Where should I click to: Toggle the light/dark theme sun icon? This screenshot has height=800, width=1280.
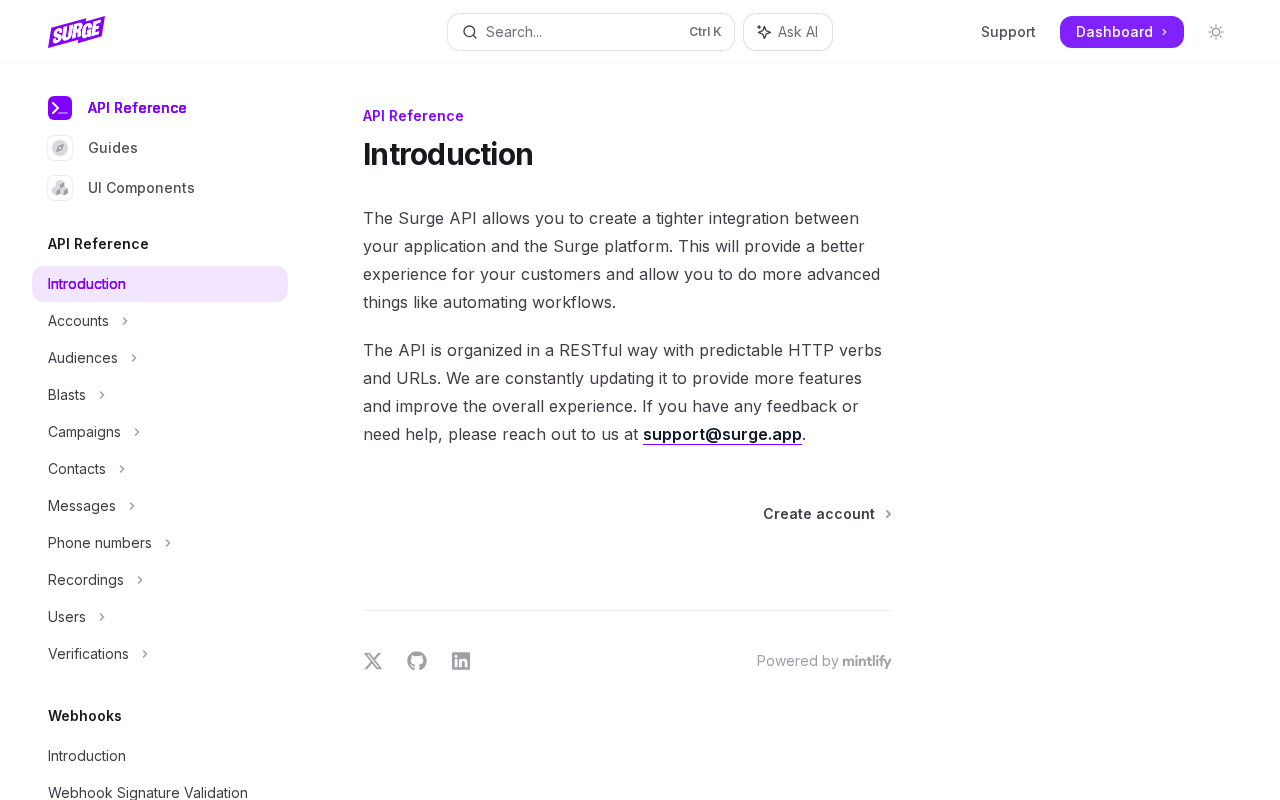click(1216, 32)
